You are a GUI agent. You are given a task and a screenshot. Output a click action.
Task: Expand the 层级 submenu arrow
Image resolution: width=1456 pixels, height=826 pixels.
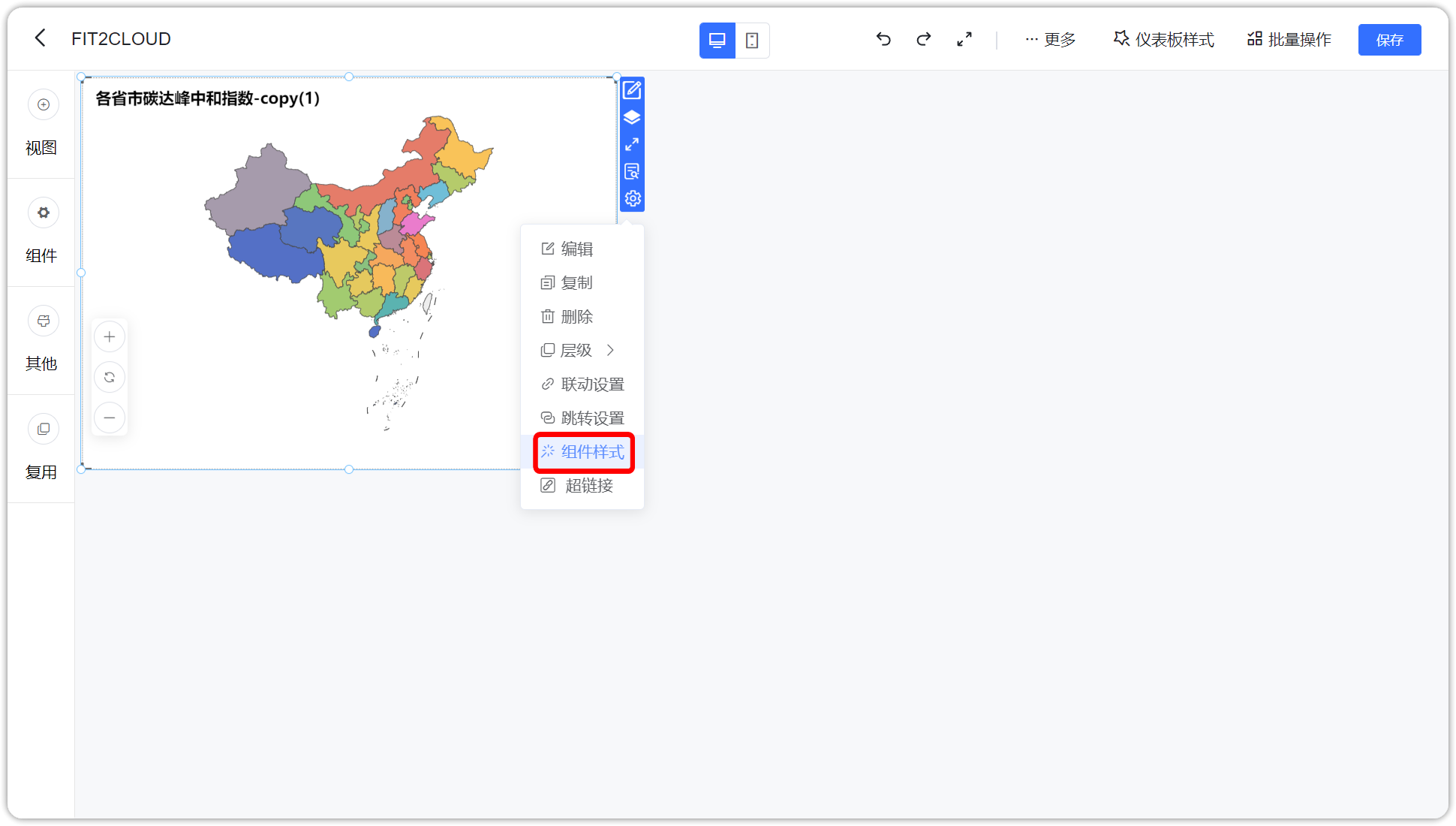610,351
